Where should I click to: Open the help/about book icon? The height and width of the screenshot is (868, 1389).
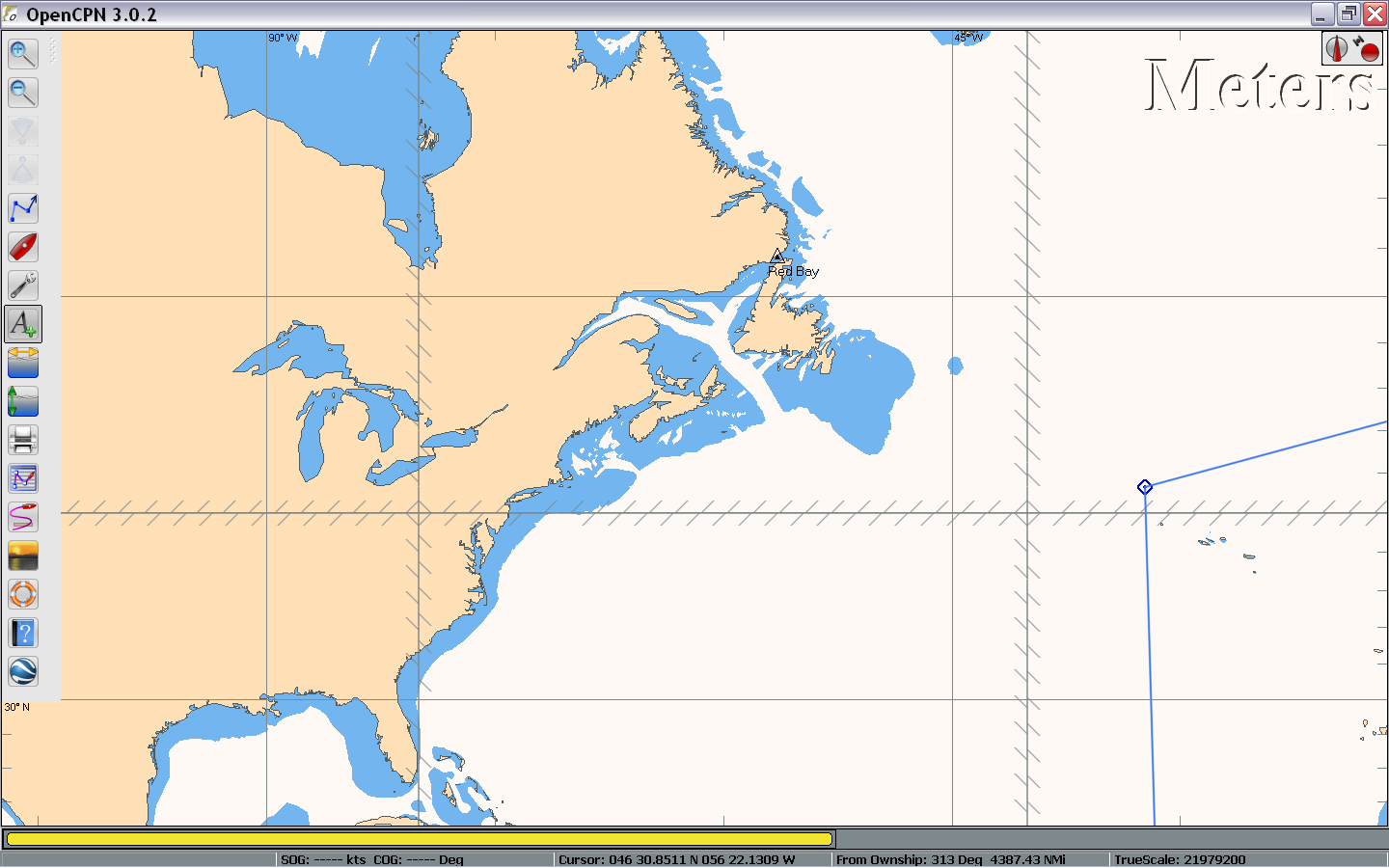[x=23, y=633]
